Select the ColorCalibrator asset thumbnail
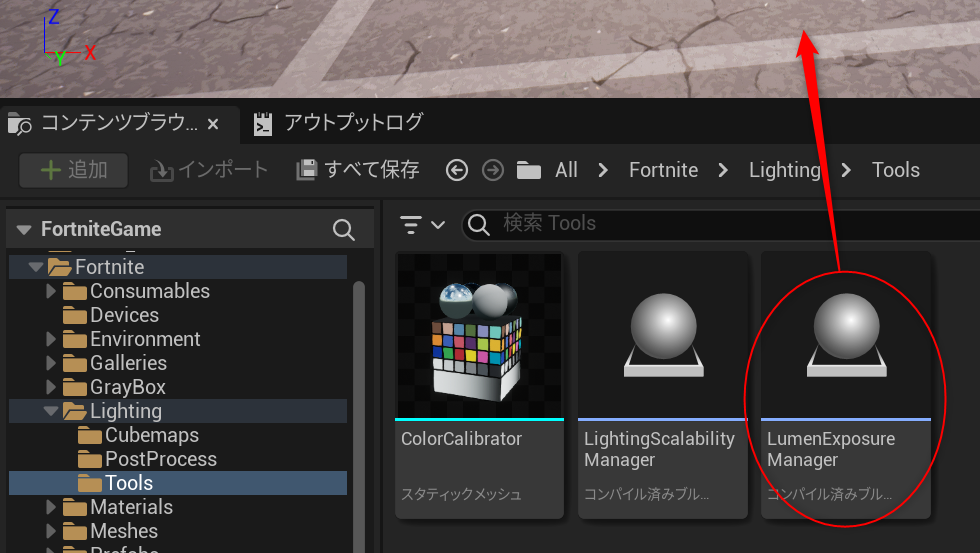 pyautogui.click(x=479, y=336)
